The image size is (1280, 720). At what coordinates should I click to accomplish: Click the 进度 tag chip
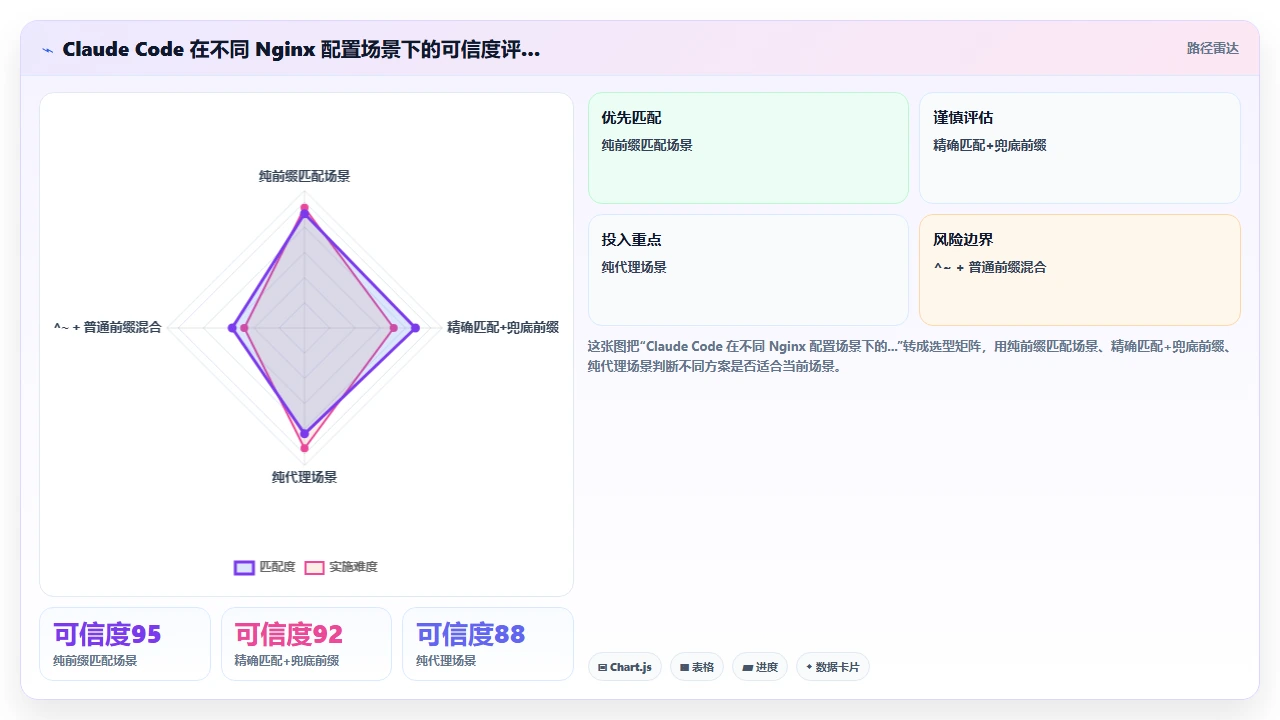coord(760,667)
